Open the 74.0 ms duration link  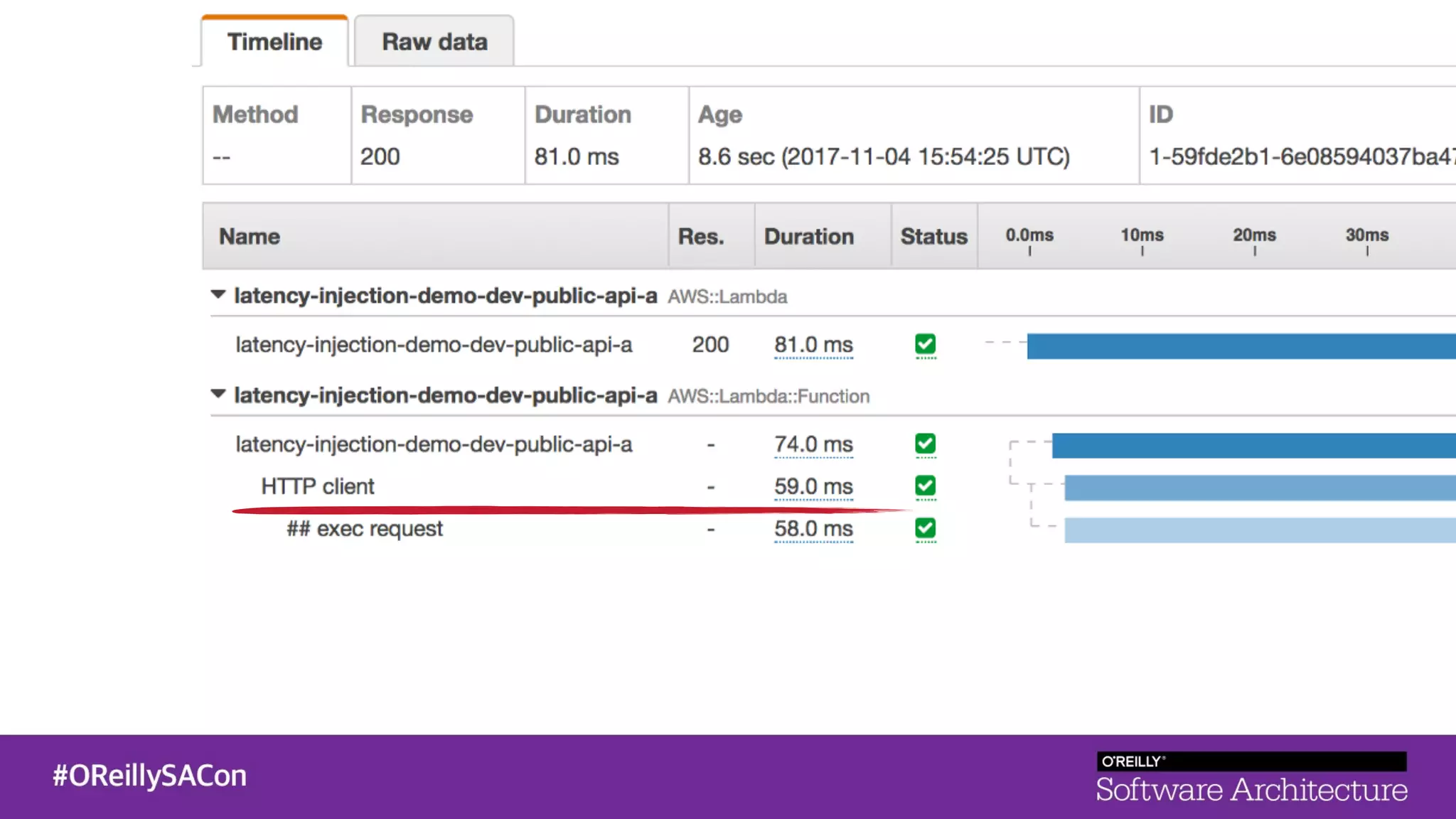click(813, 444)
